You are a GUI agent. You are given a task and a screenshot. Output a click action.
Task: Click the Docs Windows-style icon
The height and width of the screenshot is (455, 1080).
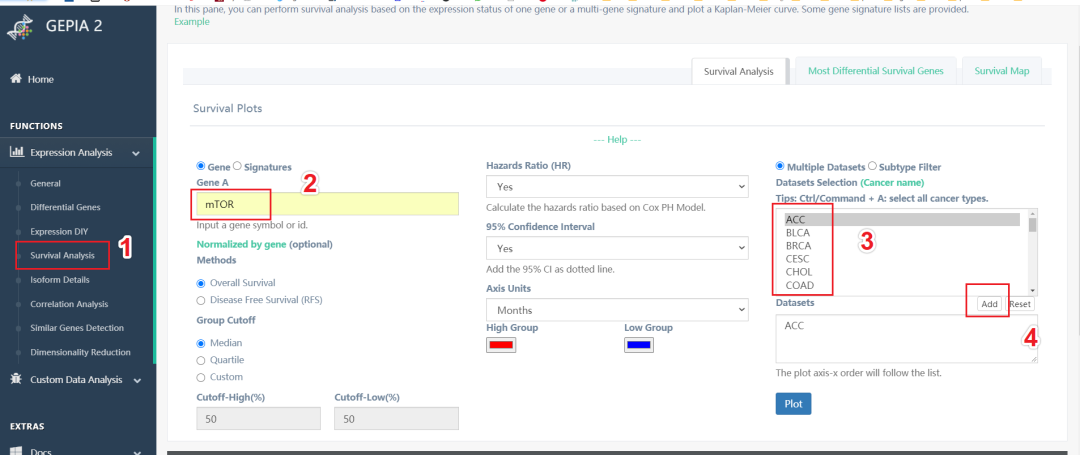tap(16, 451)
